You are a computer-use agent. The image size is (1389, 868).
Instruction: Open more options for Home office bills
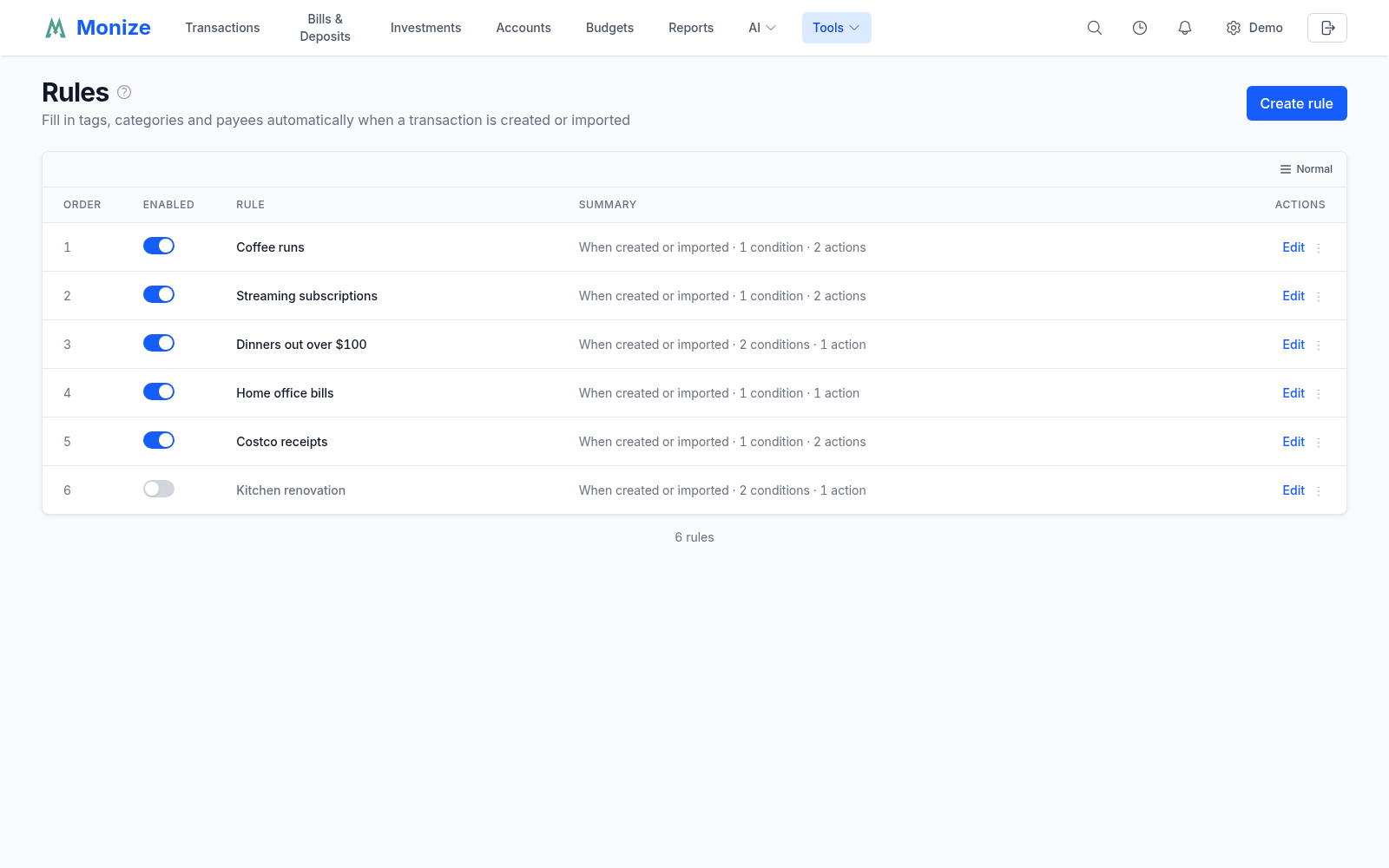click(1319, 393)
